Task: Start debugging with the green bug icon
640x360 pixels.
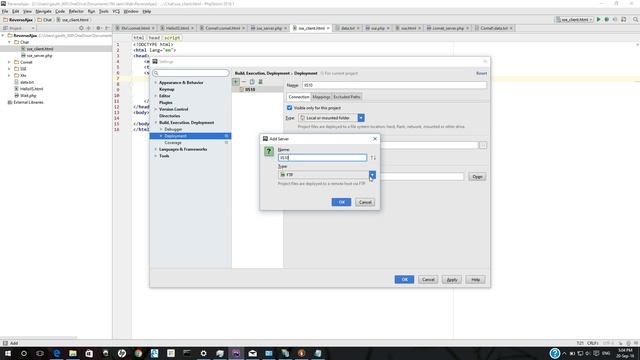Action: [607, 20]
